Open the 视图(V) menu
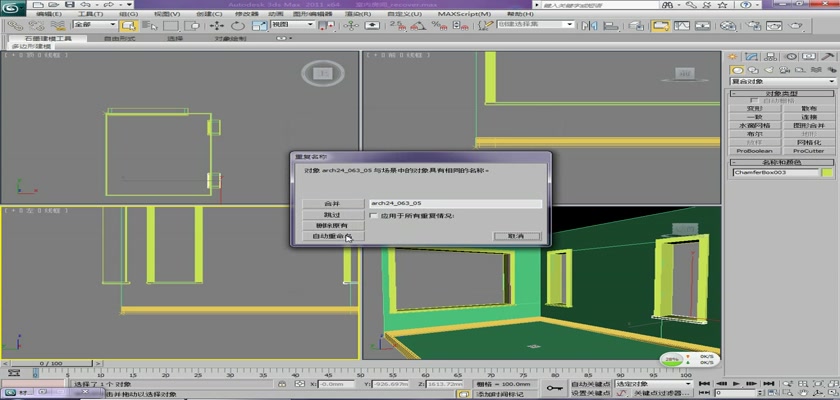840x400 pixels. click(x=166, y=14)
